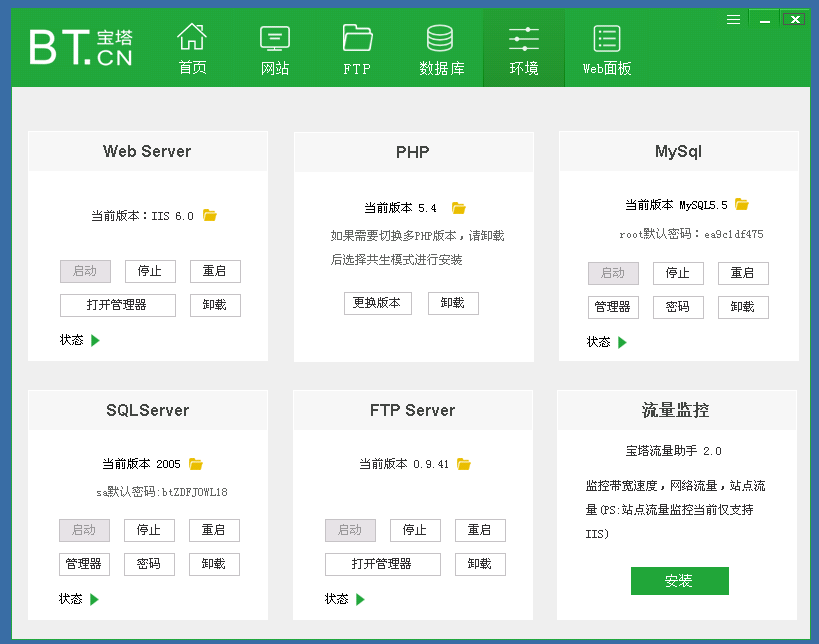Restart MySql with 重启
This screenshot has width=819, height=644.
coord(743,273)
